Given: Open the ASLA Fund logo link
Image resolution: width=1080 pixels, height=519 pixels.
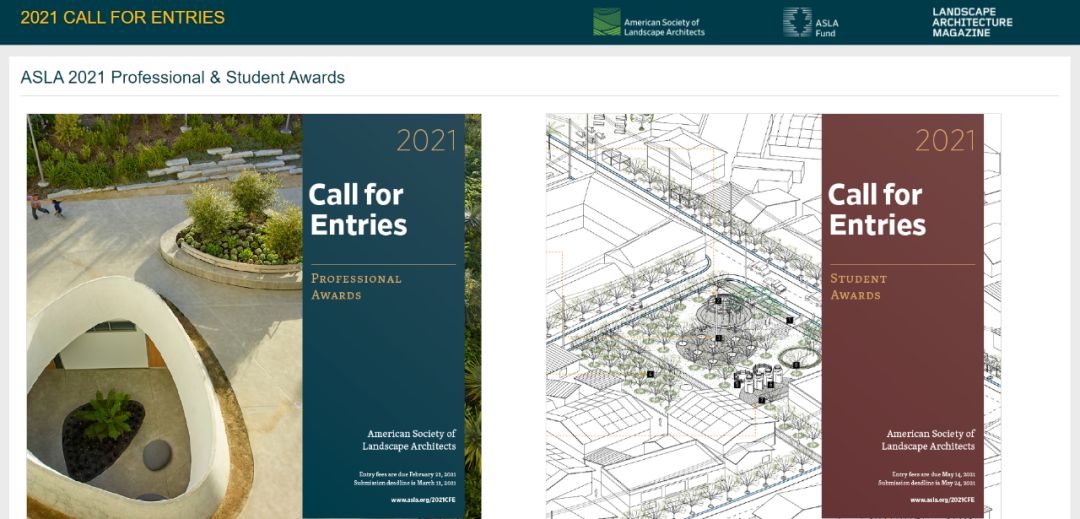Looking at the screenshot, I should click(x=811, y=23).
